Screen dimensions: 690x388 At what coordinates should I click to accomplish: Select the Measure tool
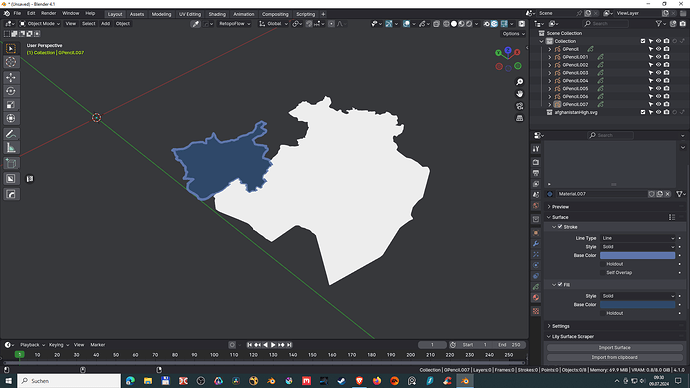pos(11,148)
